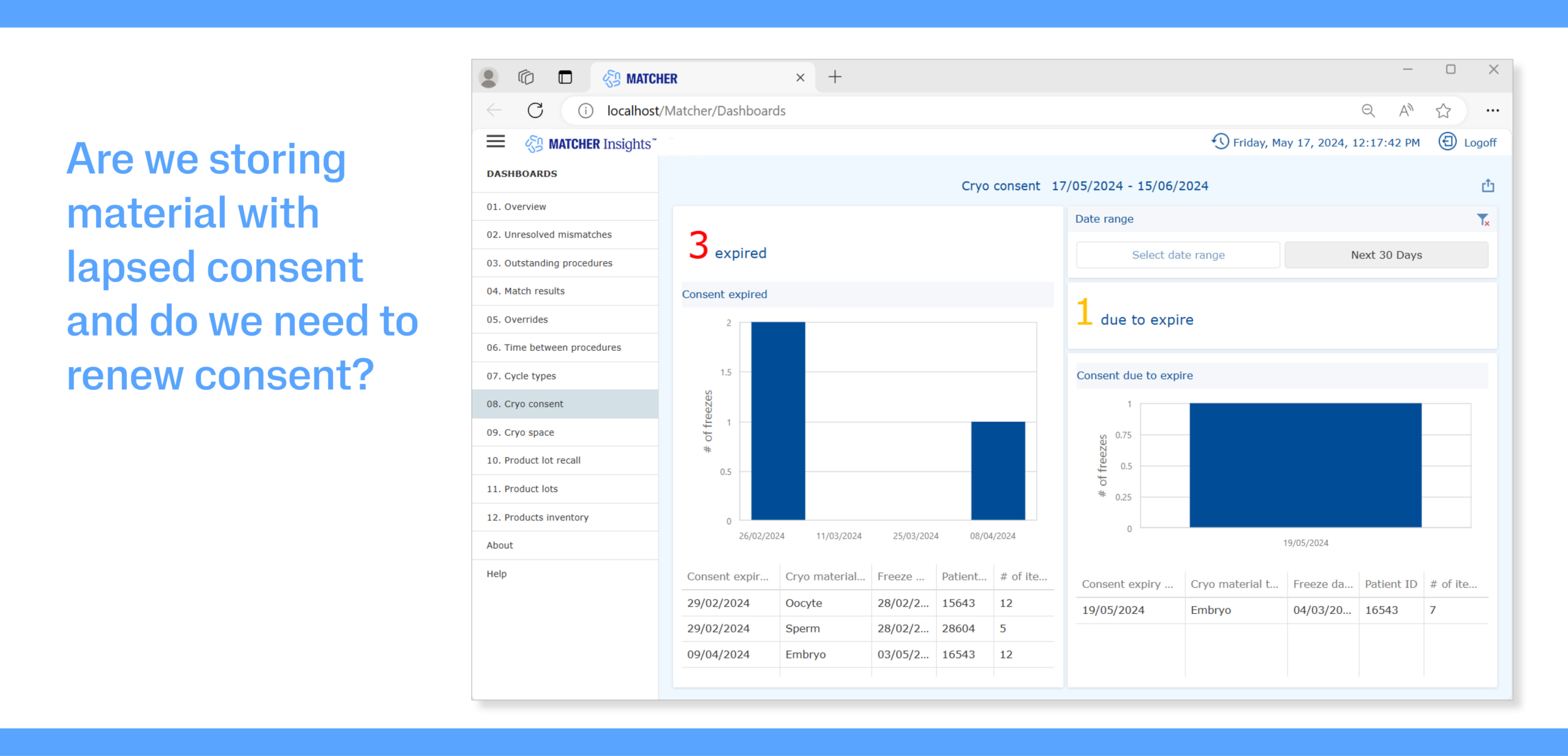Click the tallest expired consent bar
This screenshot has height=756, width=1568.
point(778,421)
